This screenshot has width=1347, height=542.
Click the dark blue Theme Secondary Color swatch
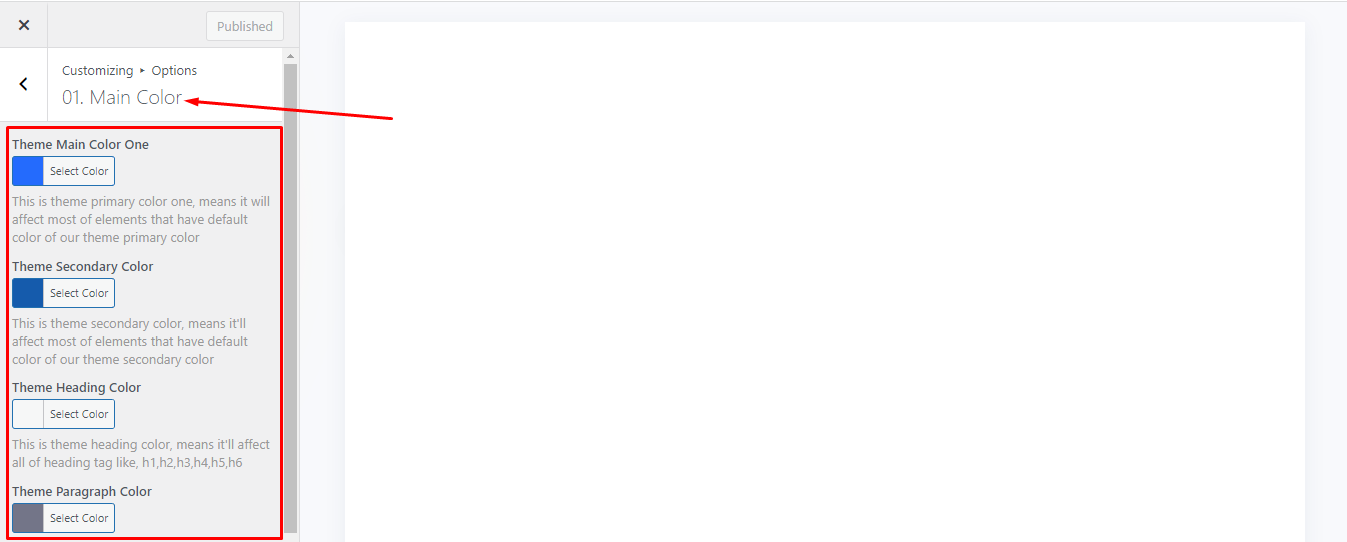pyautogui.click(x=28, y=293)
